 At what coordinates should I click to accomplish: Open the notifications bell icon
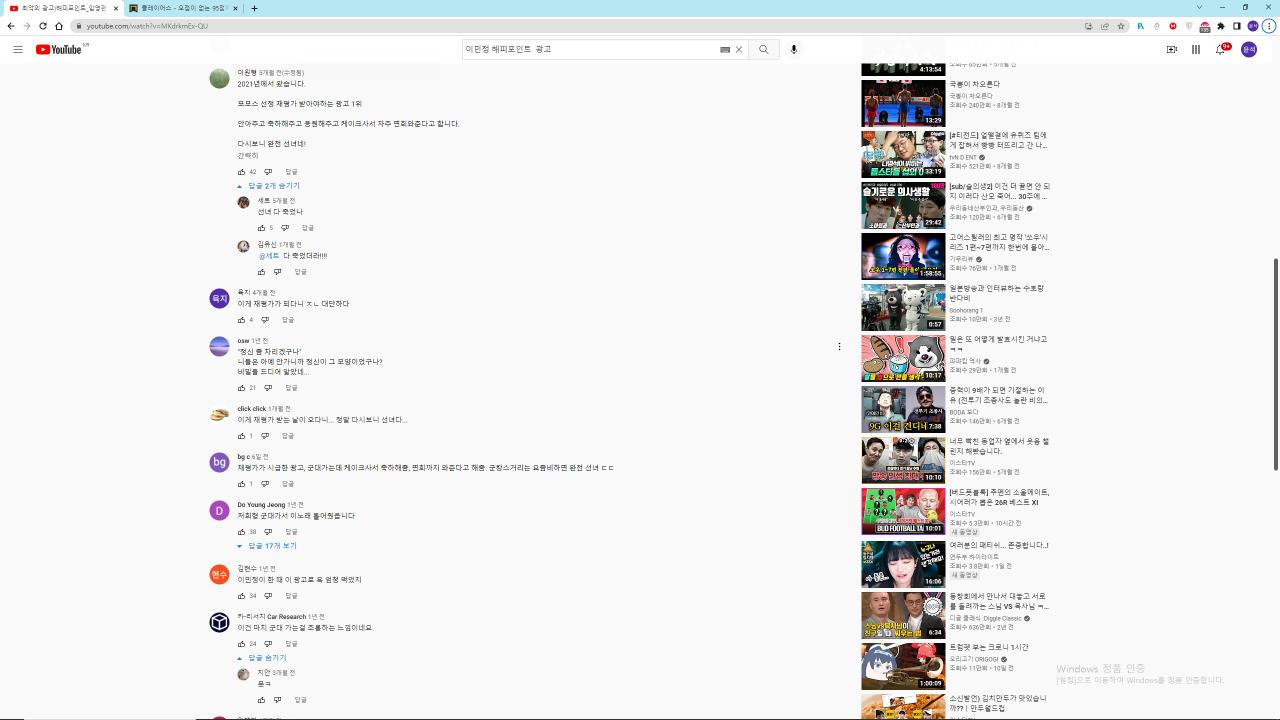point(1220,49)
